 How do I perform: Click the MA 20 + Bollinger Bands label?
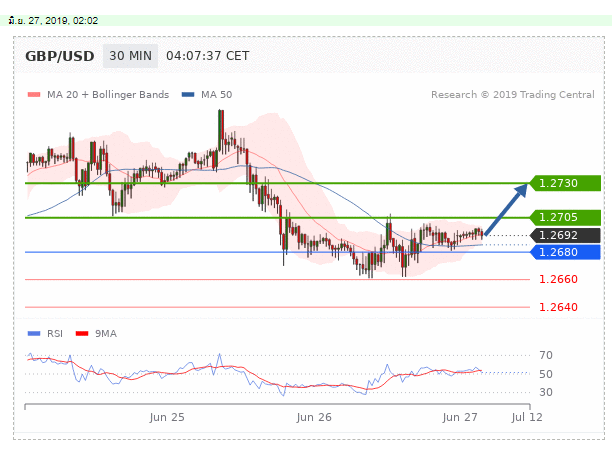[108, 94]
